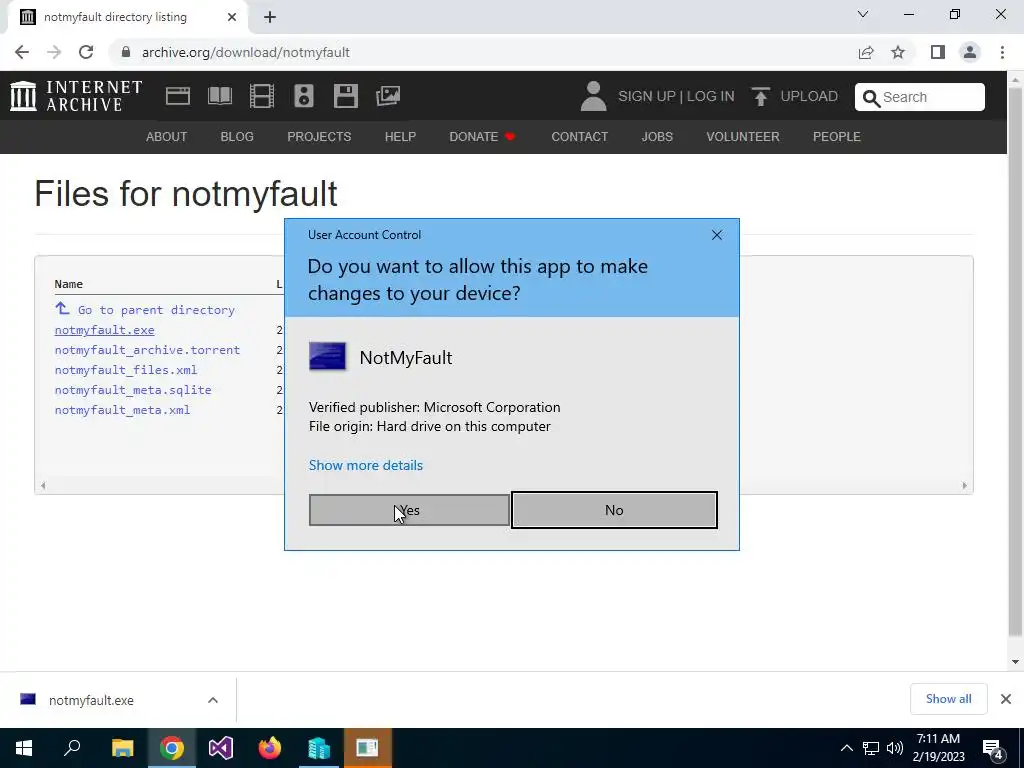This screenshot has width=1024, height=768.
Task: Open notmyfault_meta.sqlite link
Action: pos(133,390)
